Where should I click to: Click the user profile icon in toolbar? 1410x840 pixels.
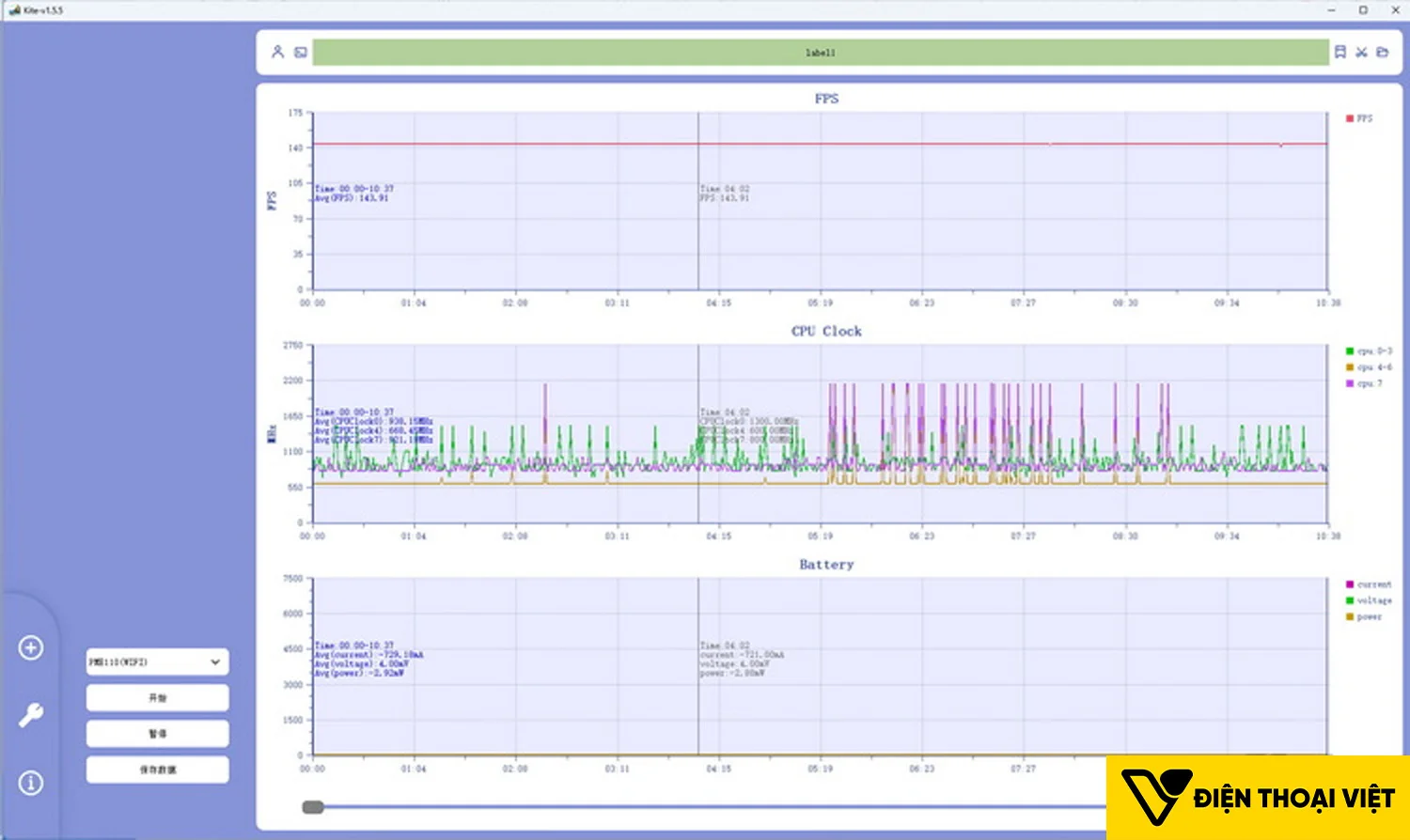277,53
